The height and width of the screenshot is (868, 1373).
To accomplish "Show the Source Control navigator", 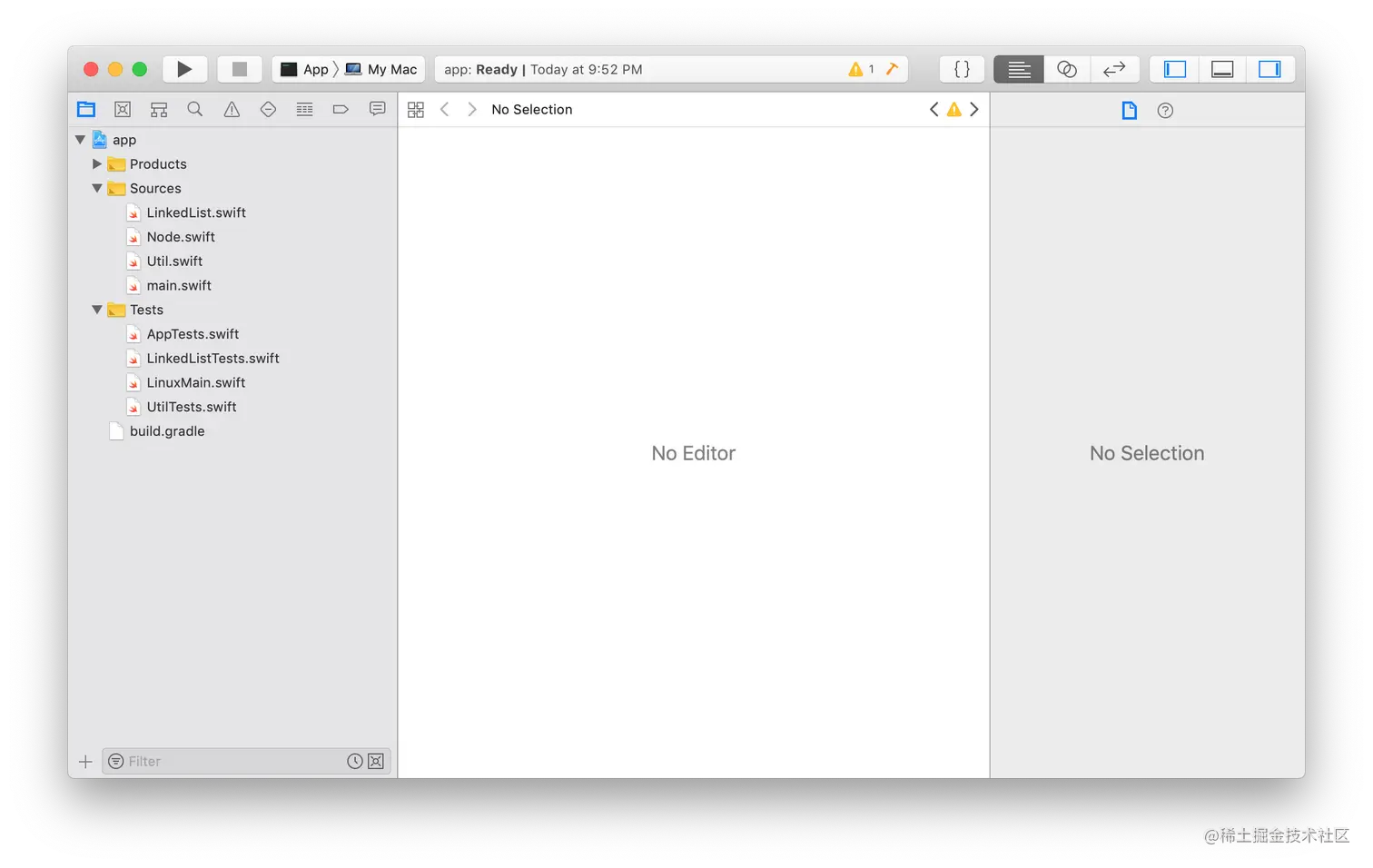I will pos(123,109).
